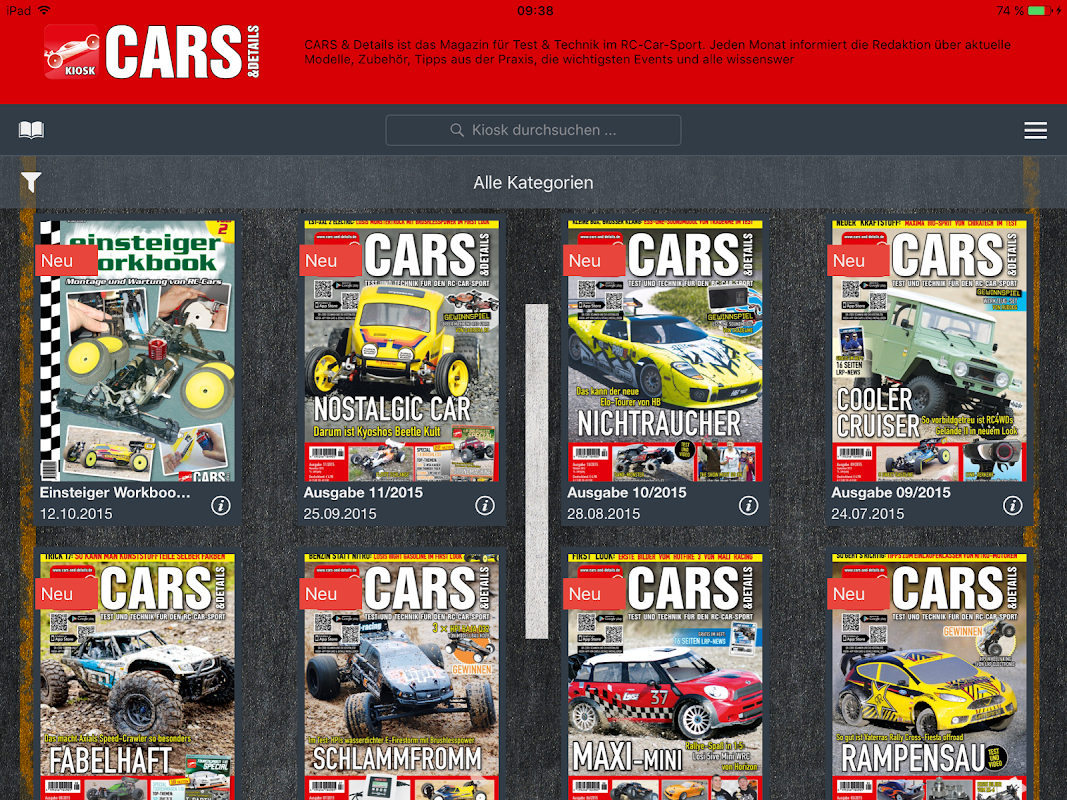This screenshot has height=800, width=1067.
Task: Open the Nostalgic Car issue cover
Action: click(x=401, y=350)
